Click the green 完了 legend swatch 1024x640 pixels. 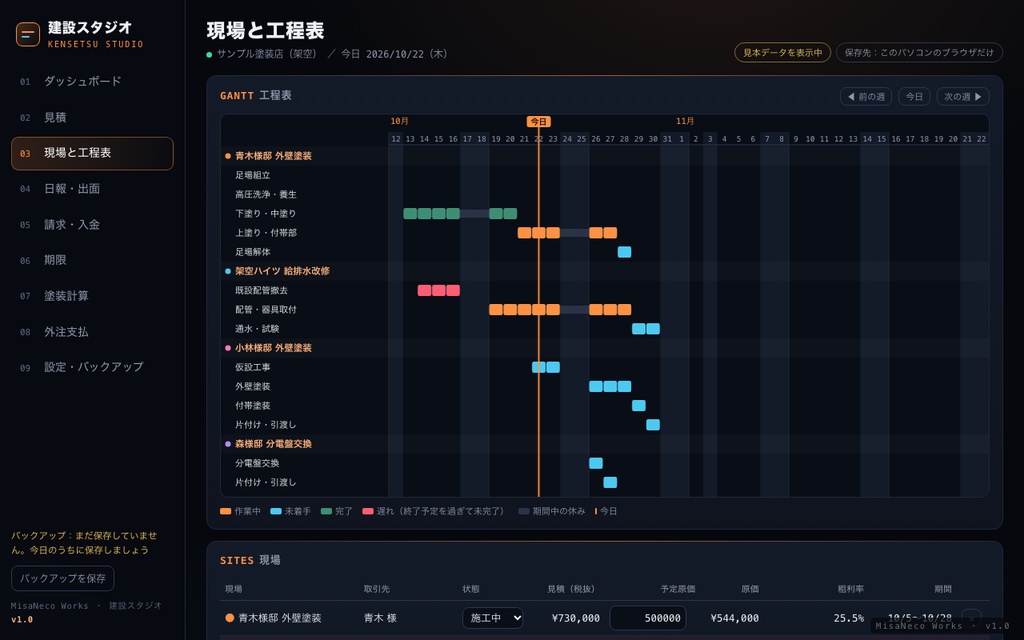pos(327,511)
